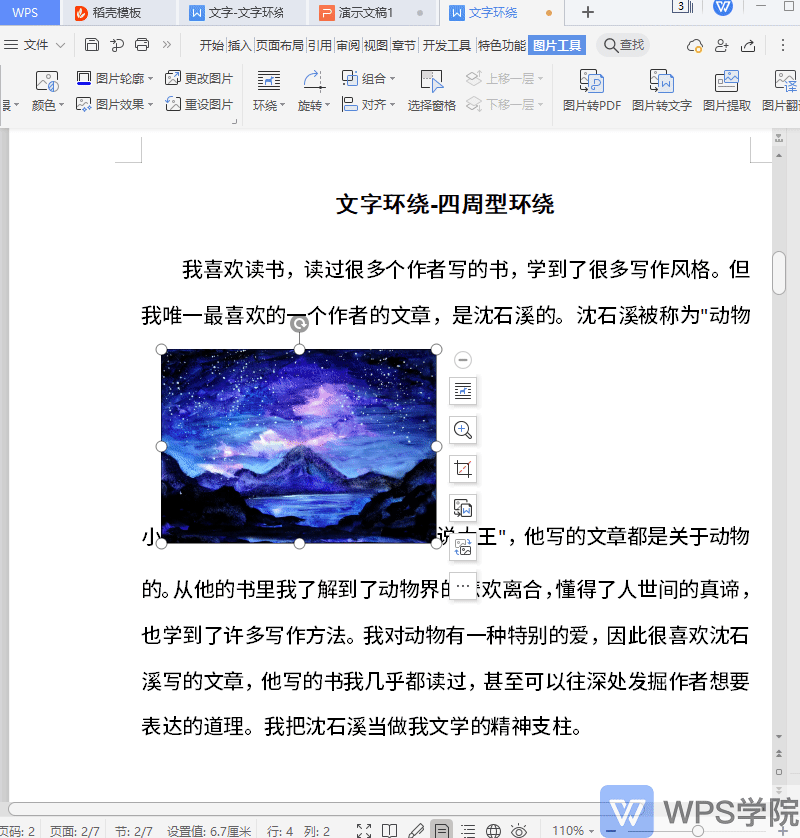This screenshot has width=800, height=838.
Task: Open the vertical three-dots menu in the ribbon
Action: pyautogui.click(x=783, y=45)
